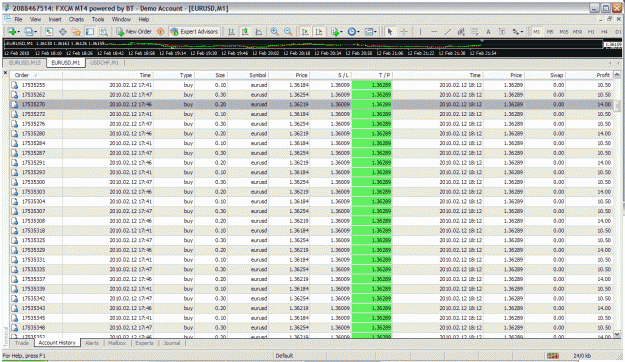Screen dimensions: 625x362
Task: Select the equidistant channel tool
Action: pos(461,31)
